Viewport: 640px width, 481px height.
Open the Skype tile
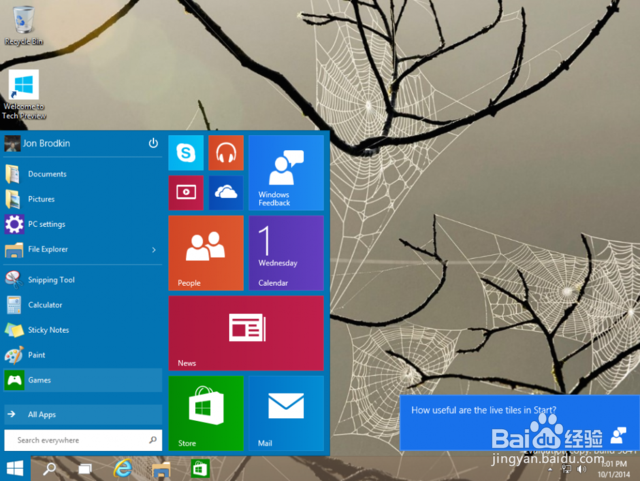(186, 153)
